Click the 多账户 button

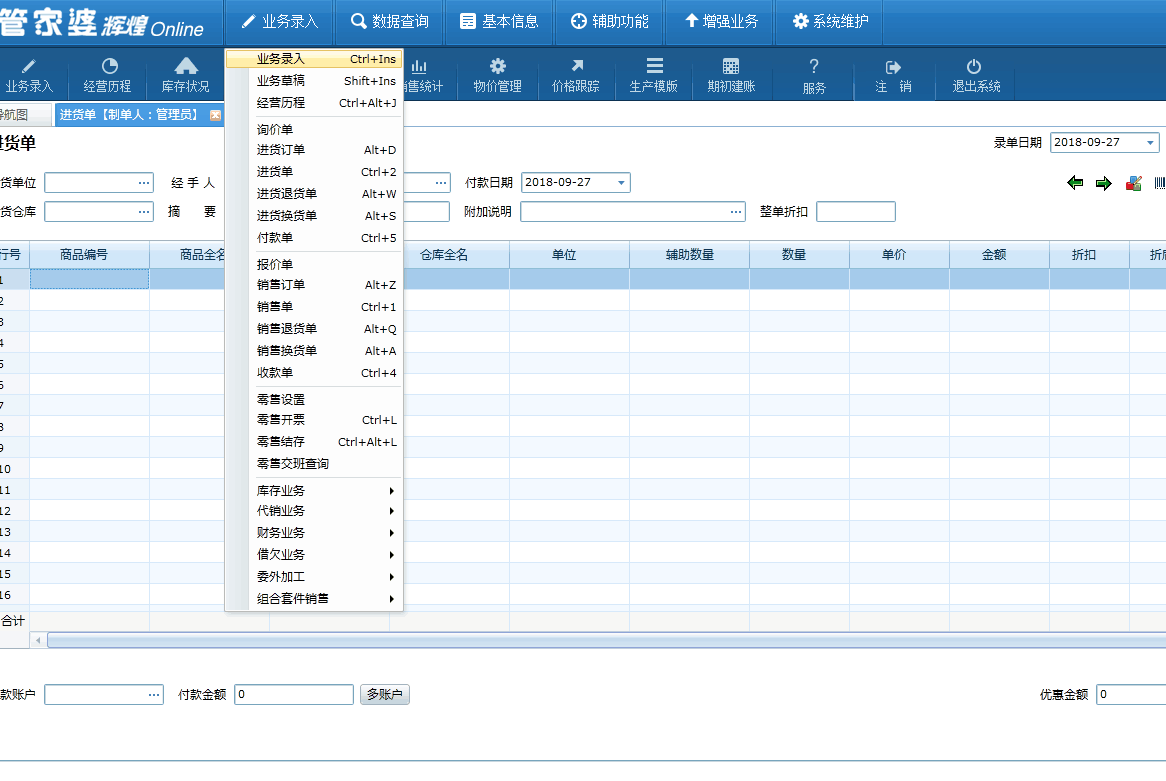[384, 694]
